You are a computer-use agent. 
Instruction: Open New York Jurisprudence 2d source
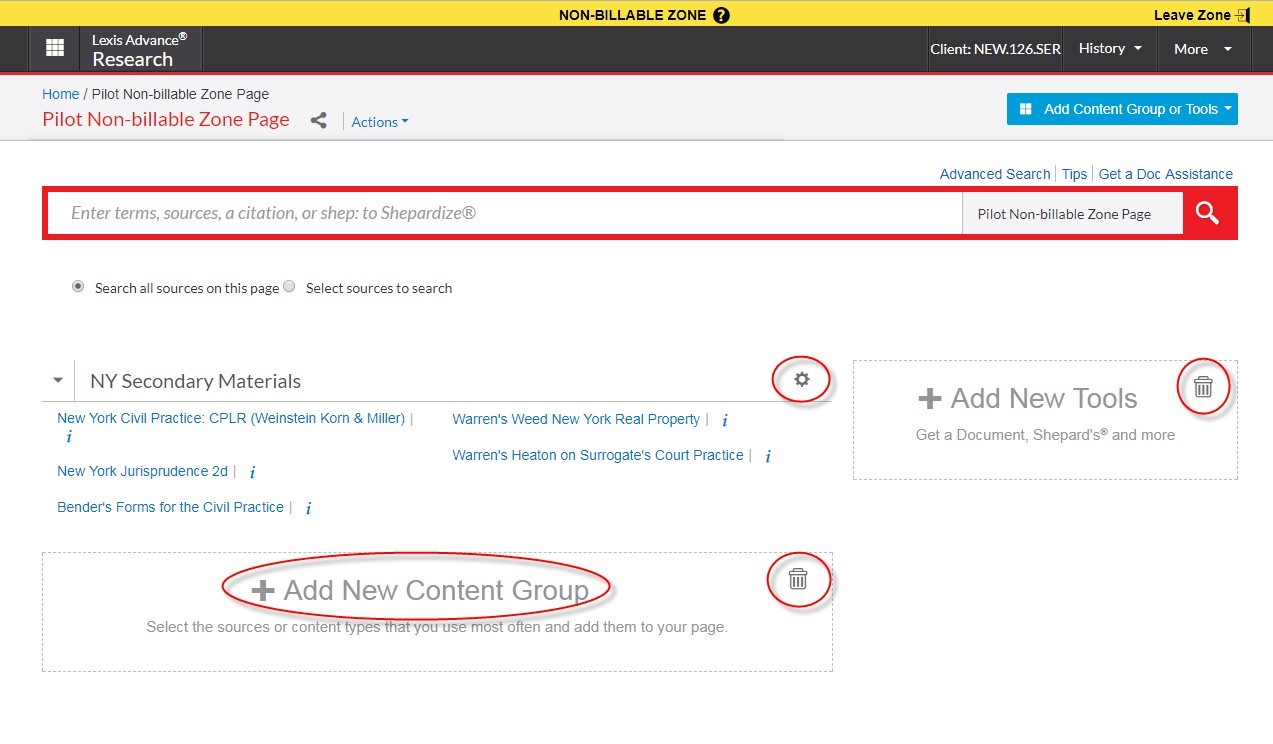tap(142, 471)
